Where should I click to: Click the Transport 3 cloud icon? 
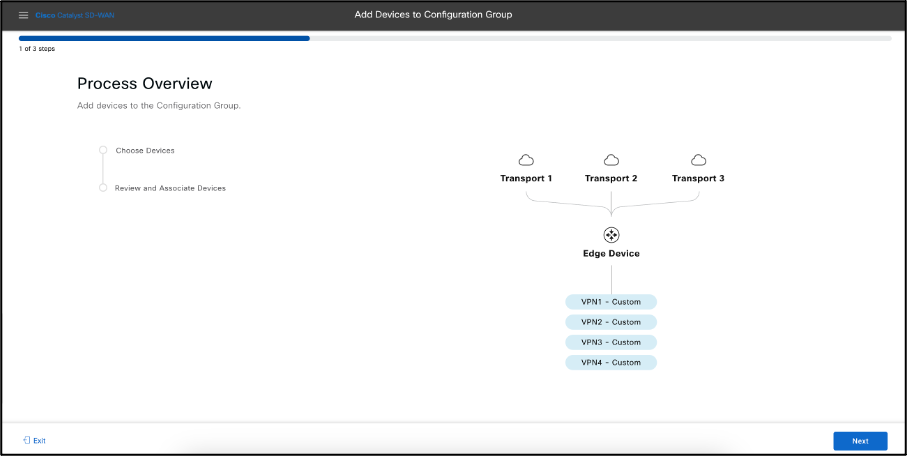click(x=698, y=160)
